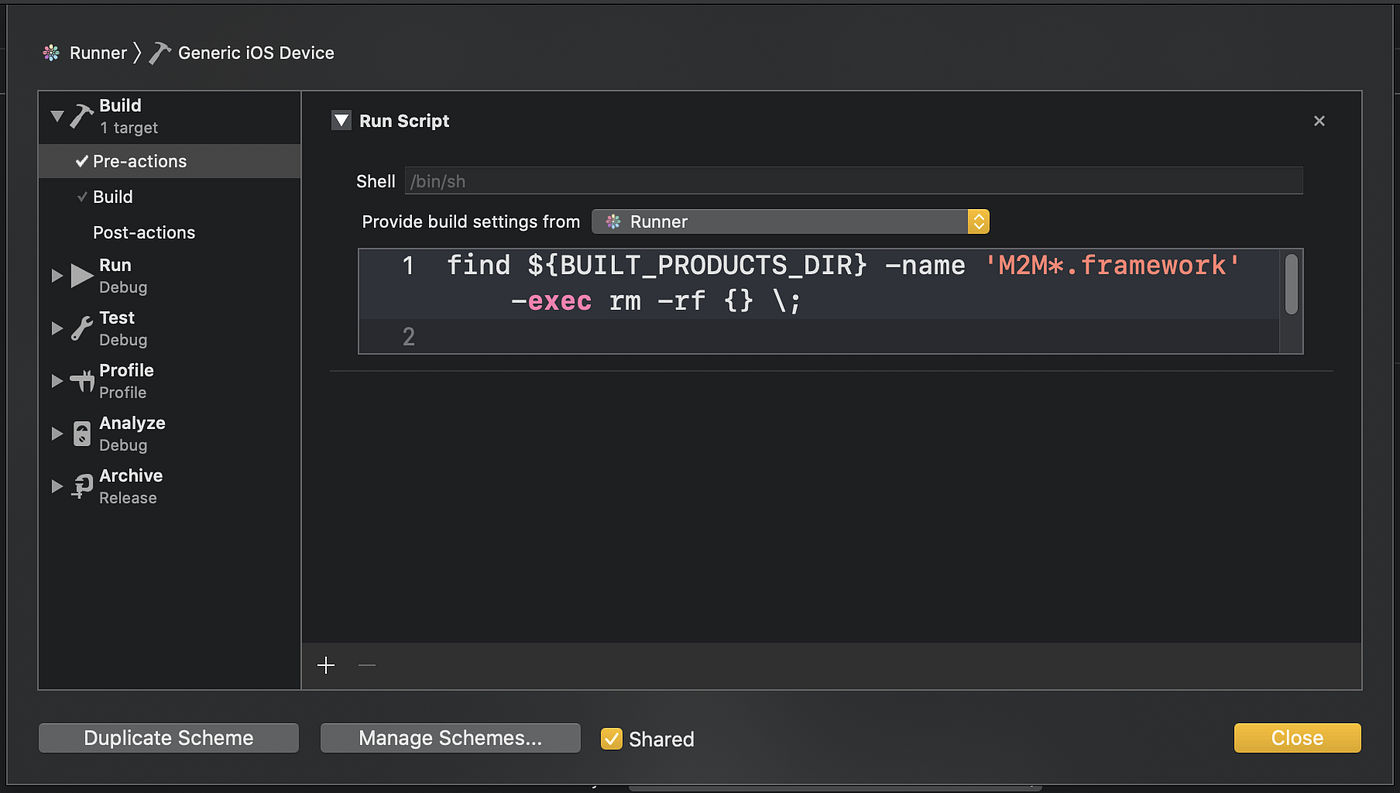
Task: Expand the Test section triangle
Action: click(57, 328)
